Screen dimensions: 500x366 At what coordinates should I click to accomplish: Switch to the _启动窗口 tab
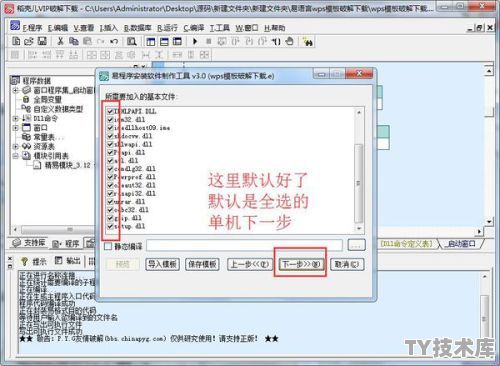[x=461, y=244]
